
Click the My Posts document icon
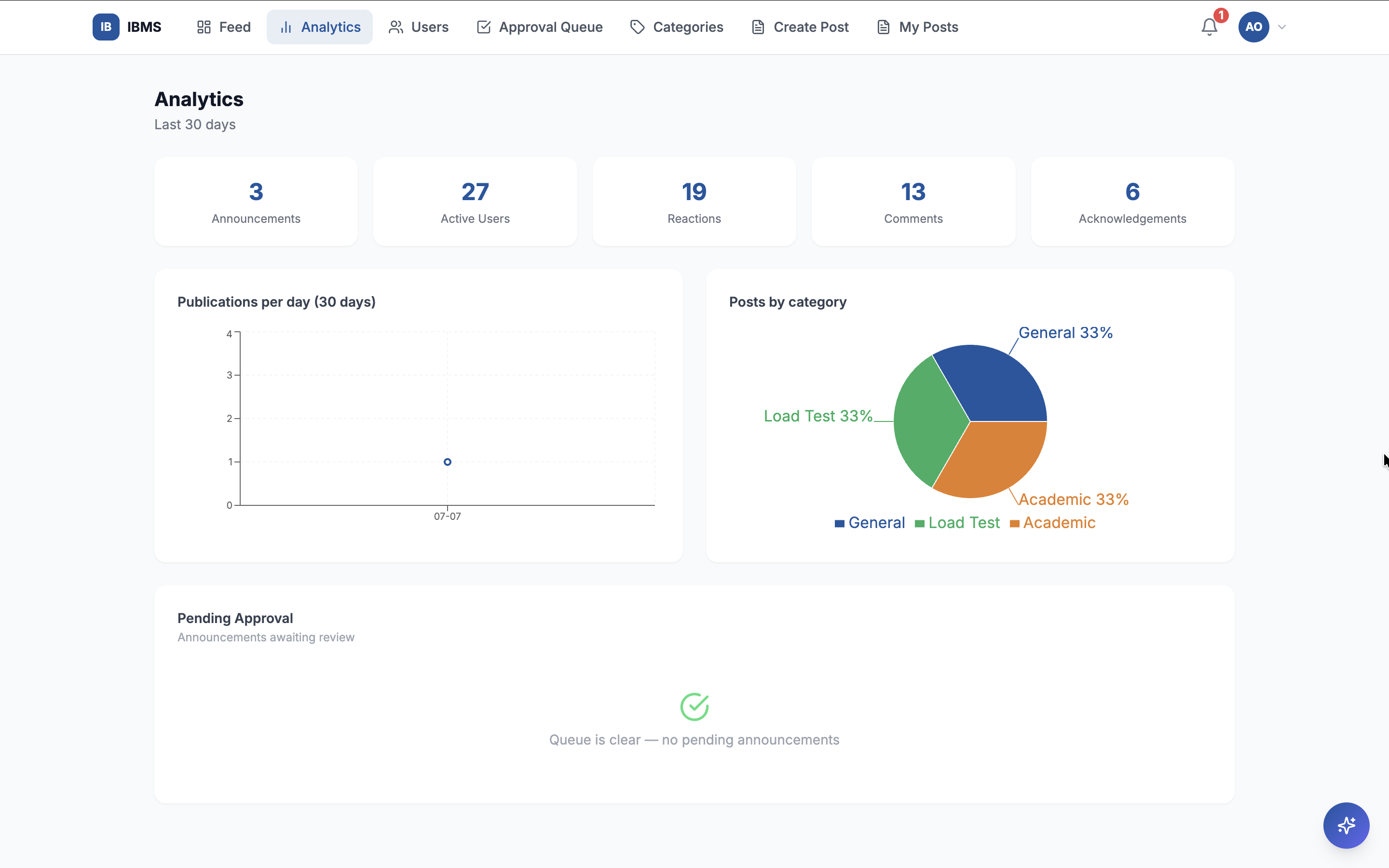click(884, 27)
